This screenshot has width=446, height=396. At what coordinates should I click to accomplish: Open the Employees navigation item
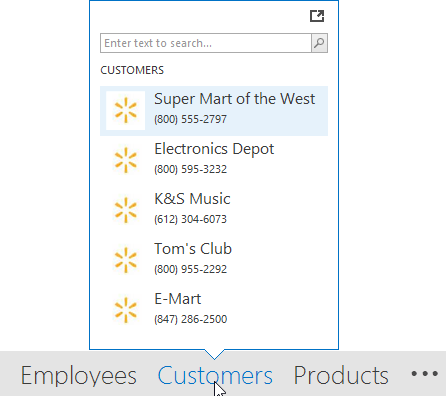79,375
